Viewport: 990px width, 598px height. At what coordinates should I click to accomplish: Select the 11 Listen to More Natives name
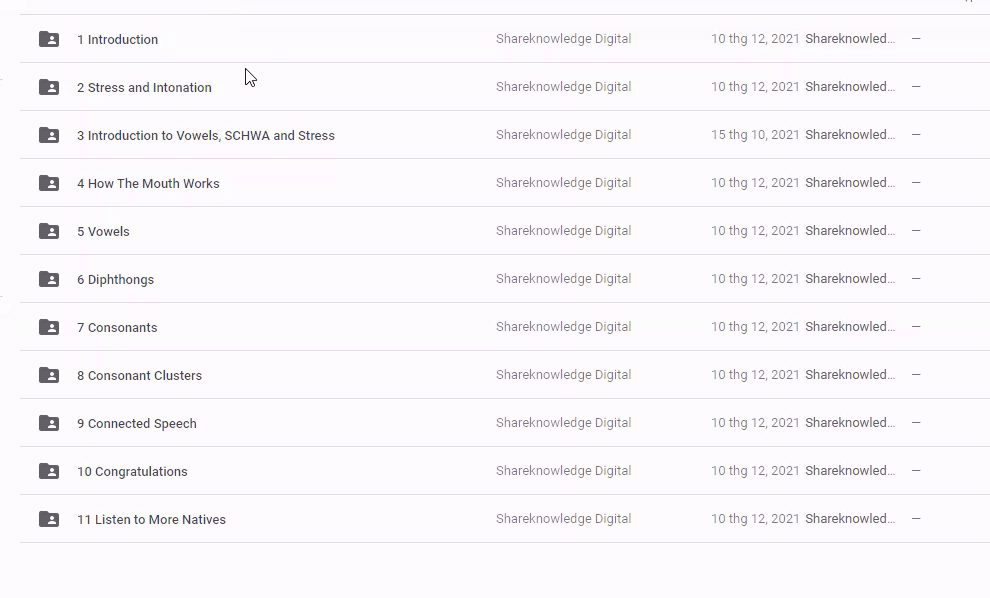151,520
